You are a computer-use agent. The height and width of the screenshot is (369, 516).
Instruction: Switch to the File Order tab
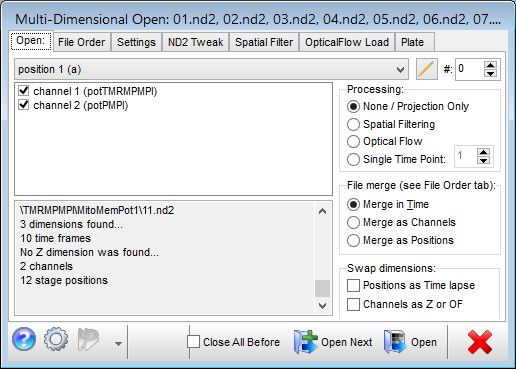(82, 42)
